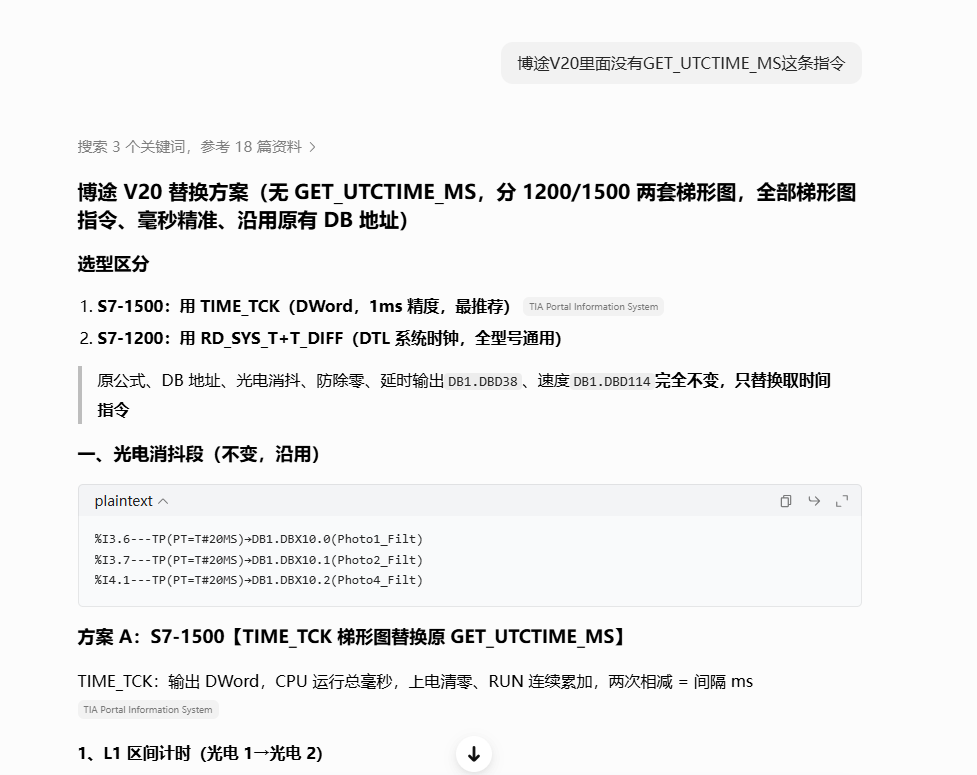Click the plaintext language label
This screenshot has height=775, width=977.
(123, 501)
